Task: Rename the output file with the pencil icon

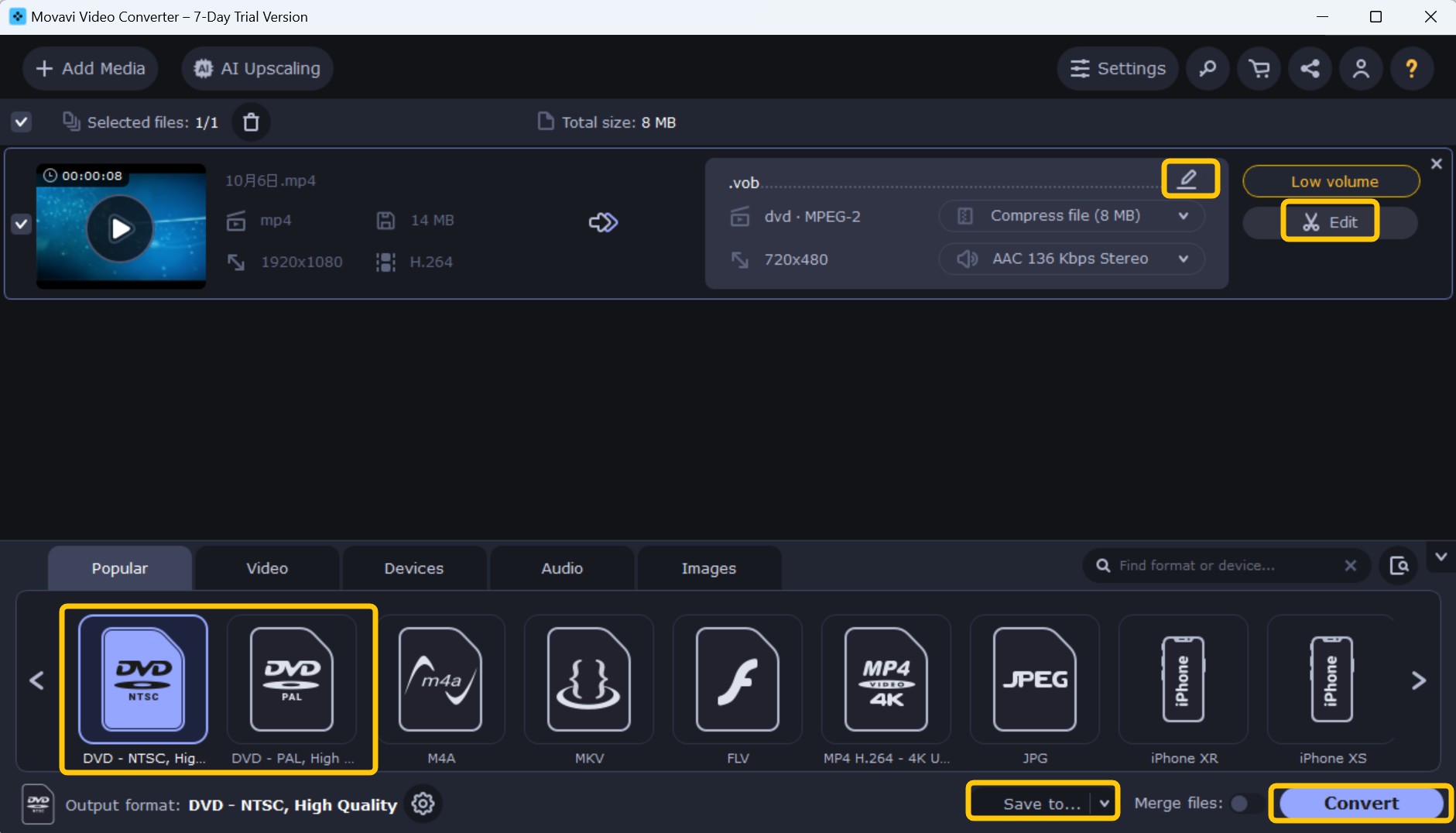Action: point(1190,178)
